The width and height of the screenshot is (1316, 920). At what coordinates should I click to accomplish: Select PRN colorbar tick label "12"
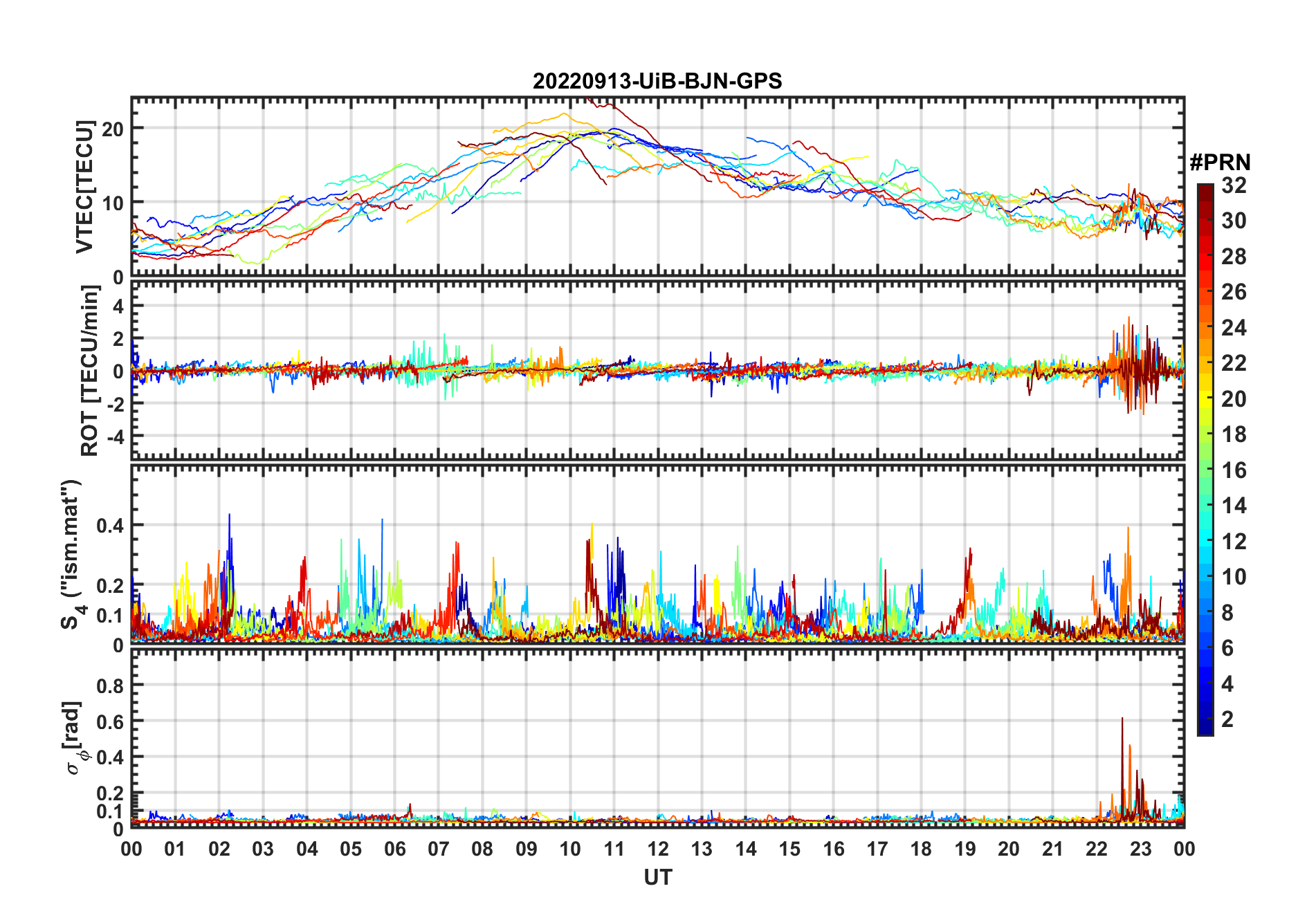pos(1234,542)
